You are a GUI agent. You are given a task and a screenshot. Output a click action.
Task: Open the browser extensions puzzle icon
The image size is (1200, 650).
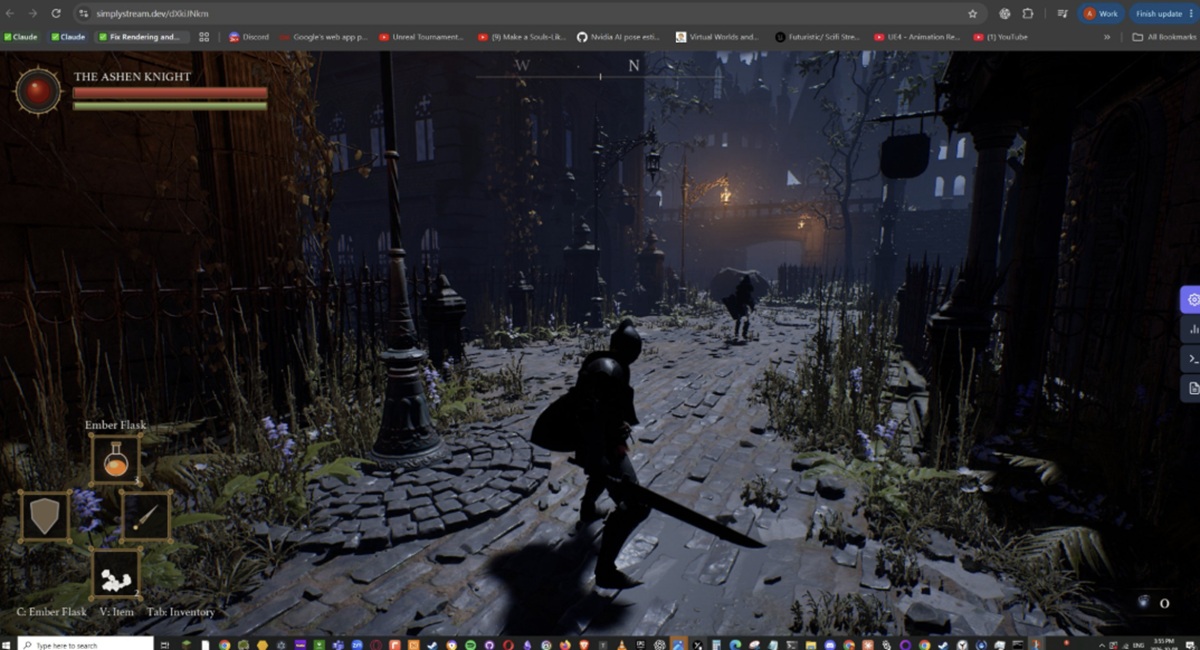pos(1027,14)
